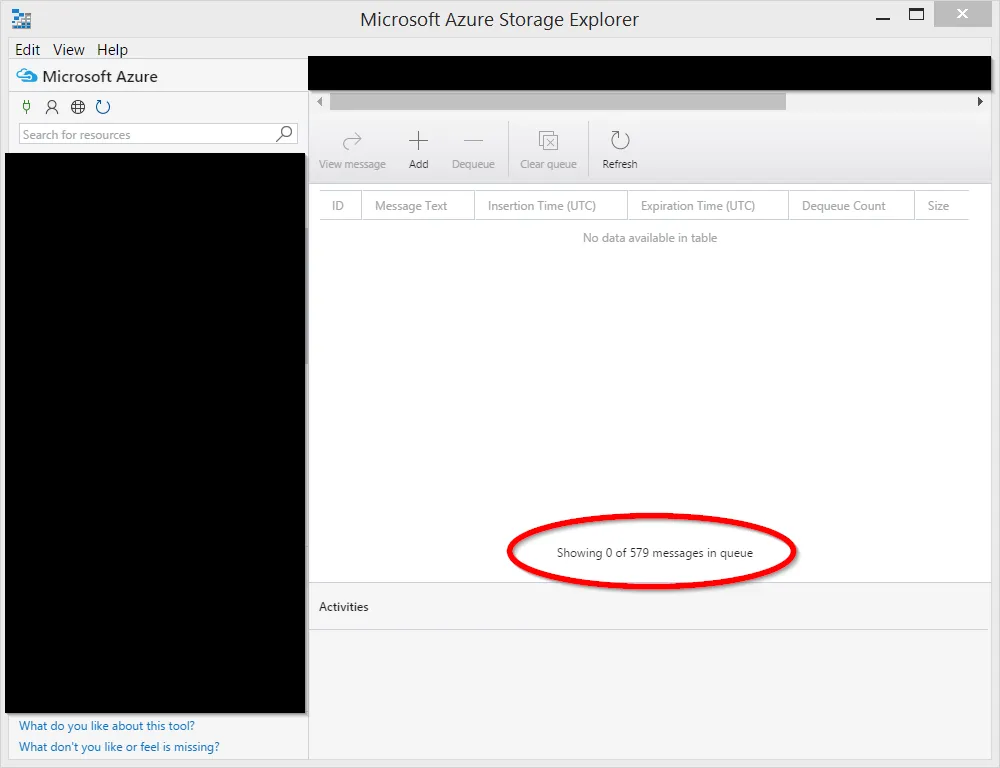Refresh the resource tree using the blue arrow

click(x=103, y=107)
